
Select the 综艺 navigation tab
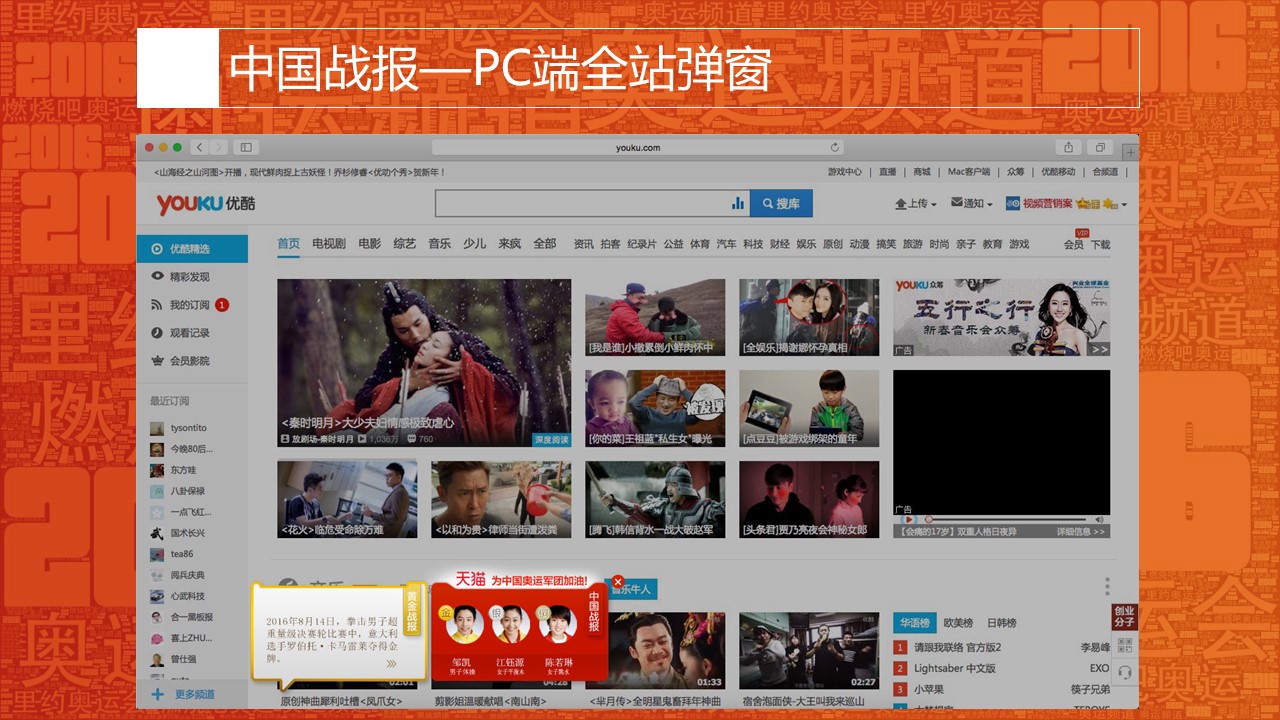(404, 243)
